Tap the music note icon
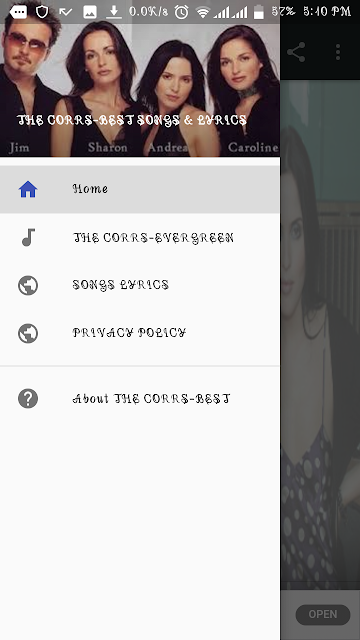Image resolution: width=360 pixels, height=640 pixels. tap(28, 237)
